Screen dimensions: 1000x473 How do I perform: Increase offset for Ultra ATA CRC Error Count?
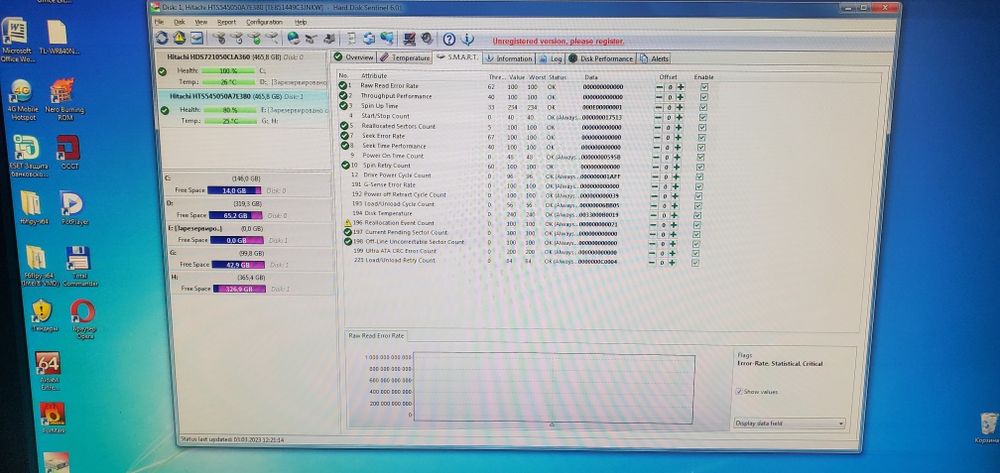point(673,252)
